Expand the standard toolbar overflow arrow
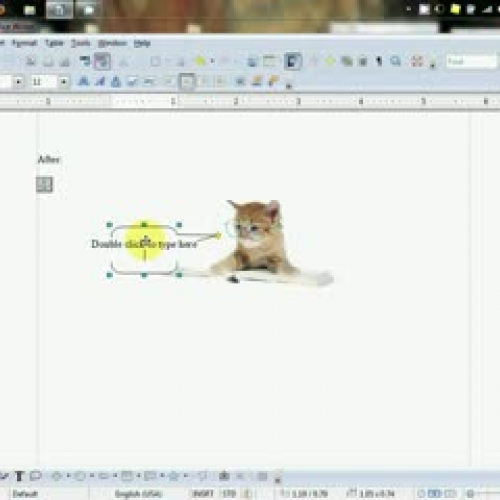The height and width of the screenshot is (500, 500). coord(432,65)
